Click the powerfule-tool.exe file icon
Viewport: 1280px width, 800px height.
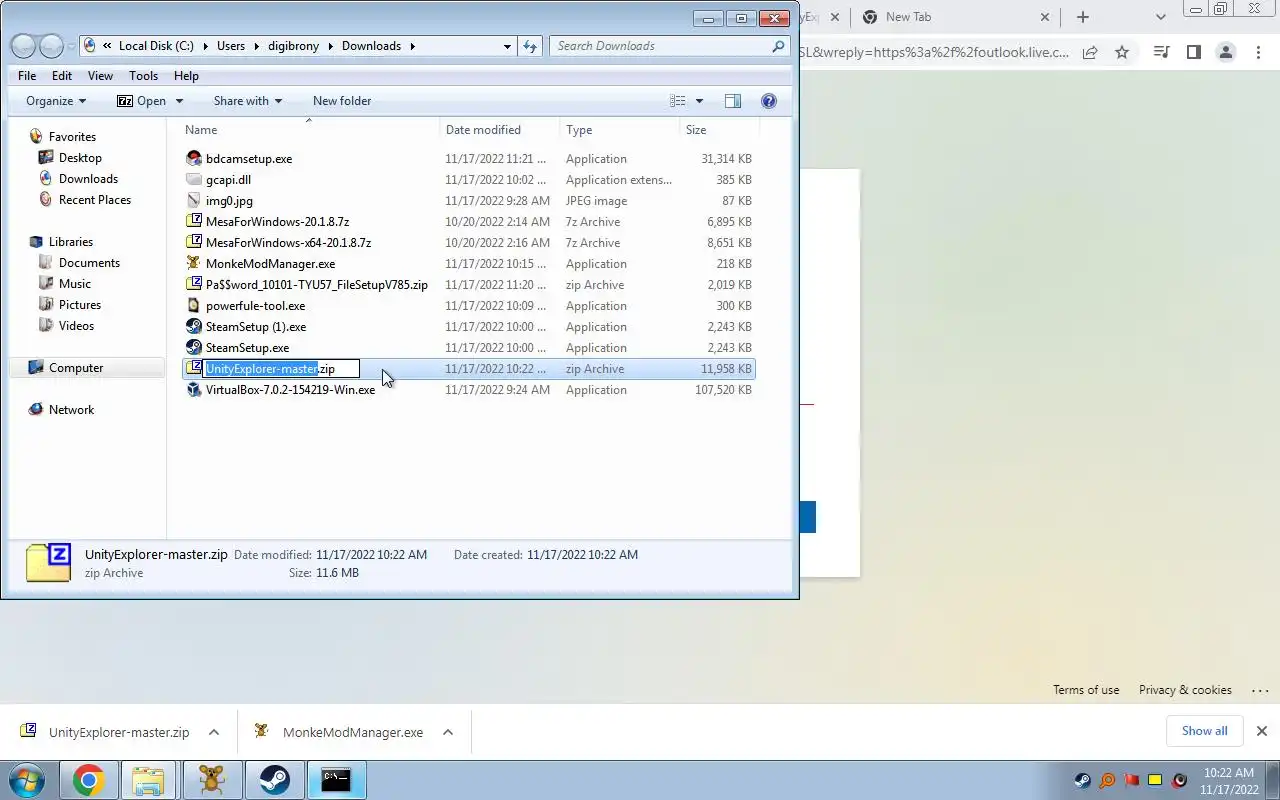tap(194, 306)
